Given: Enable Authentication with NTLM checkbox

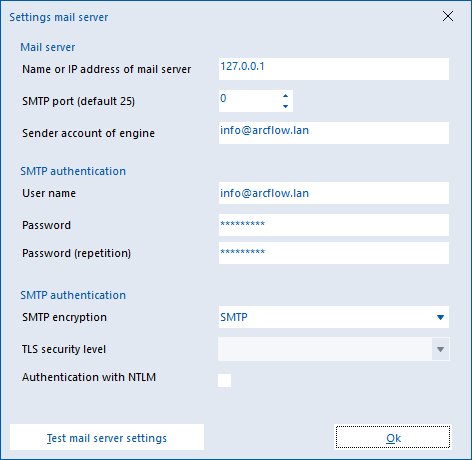Looking at the screenshot, I should tap(224, 380).
